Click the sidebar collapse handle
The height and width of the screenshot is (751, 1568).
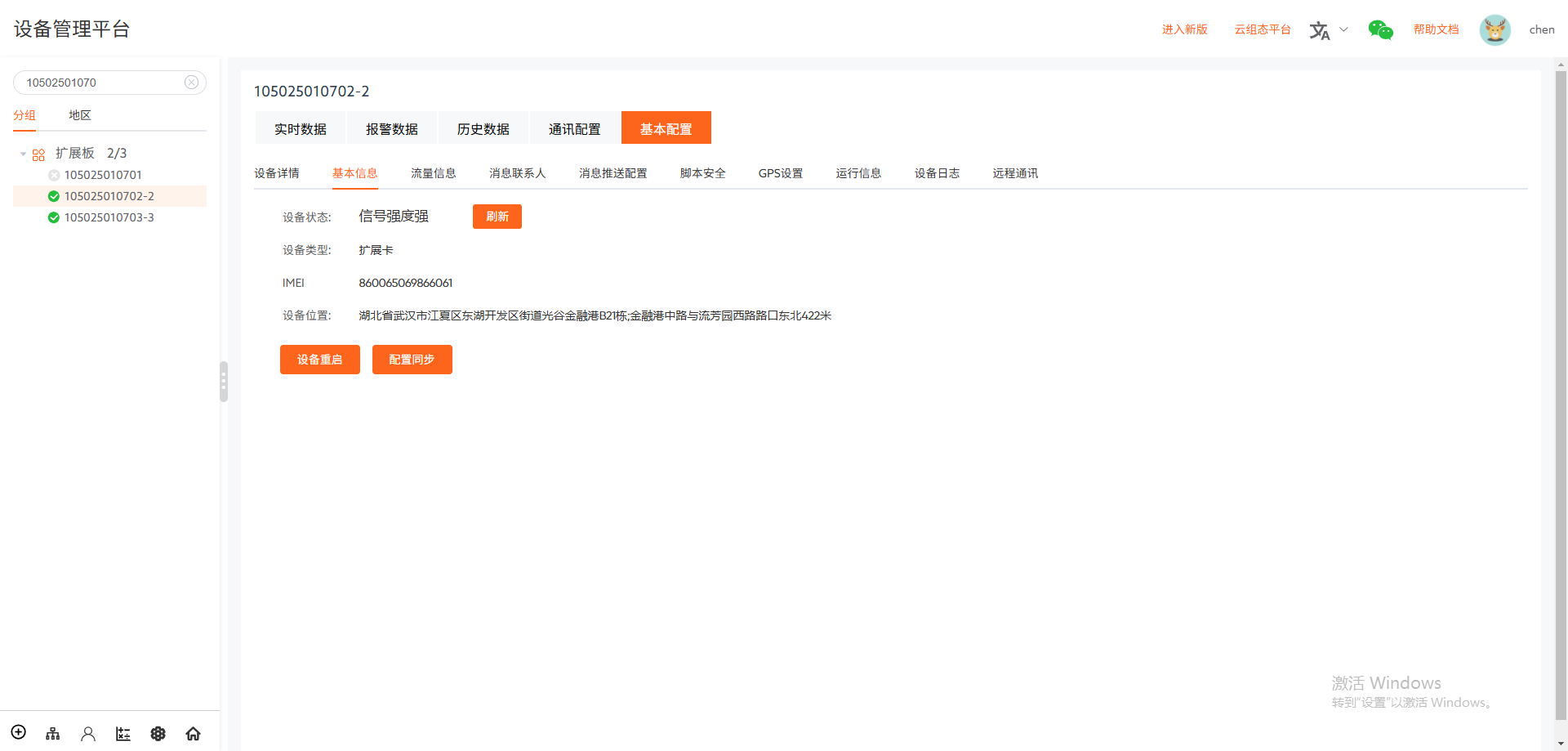tap(224, 382)
